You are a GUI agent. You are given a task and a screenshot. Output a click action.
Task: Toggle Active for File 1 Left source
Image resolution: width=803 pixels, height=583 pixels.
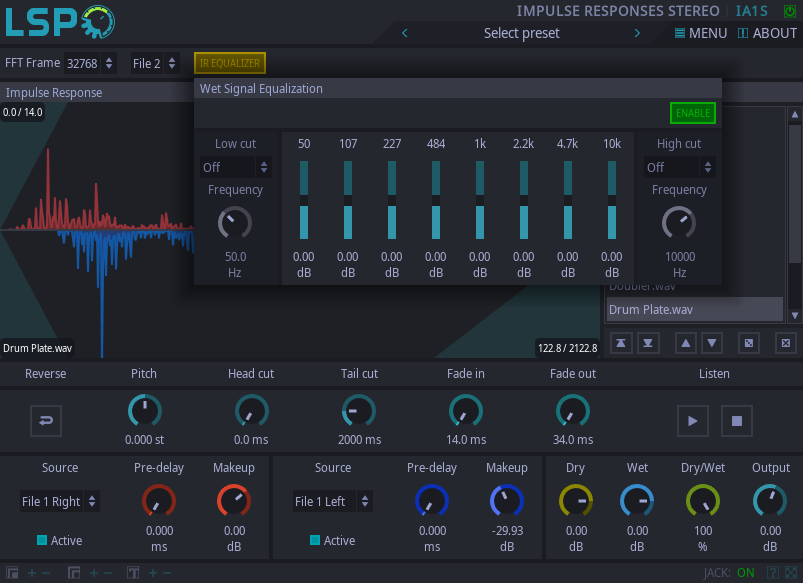(315, 540)
